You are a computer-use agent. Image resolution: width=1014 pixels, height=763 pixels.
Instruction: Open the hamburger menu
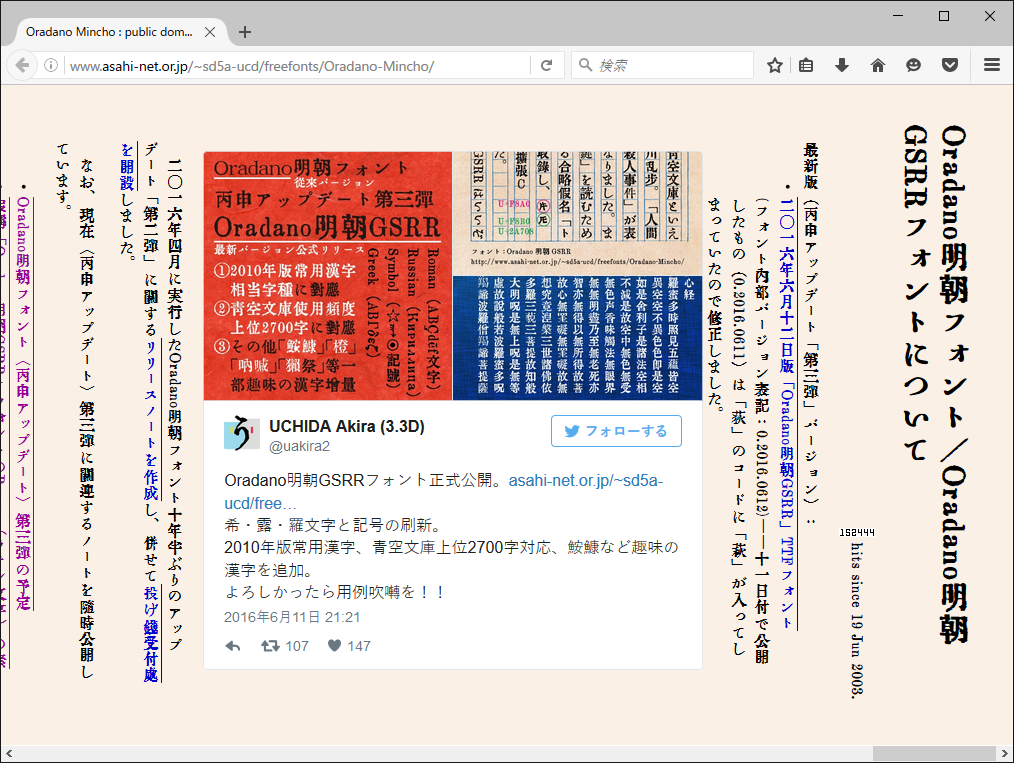[x=992, y=65]
